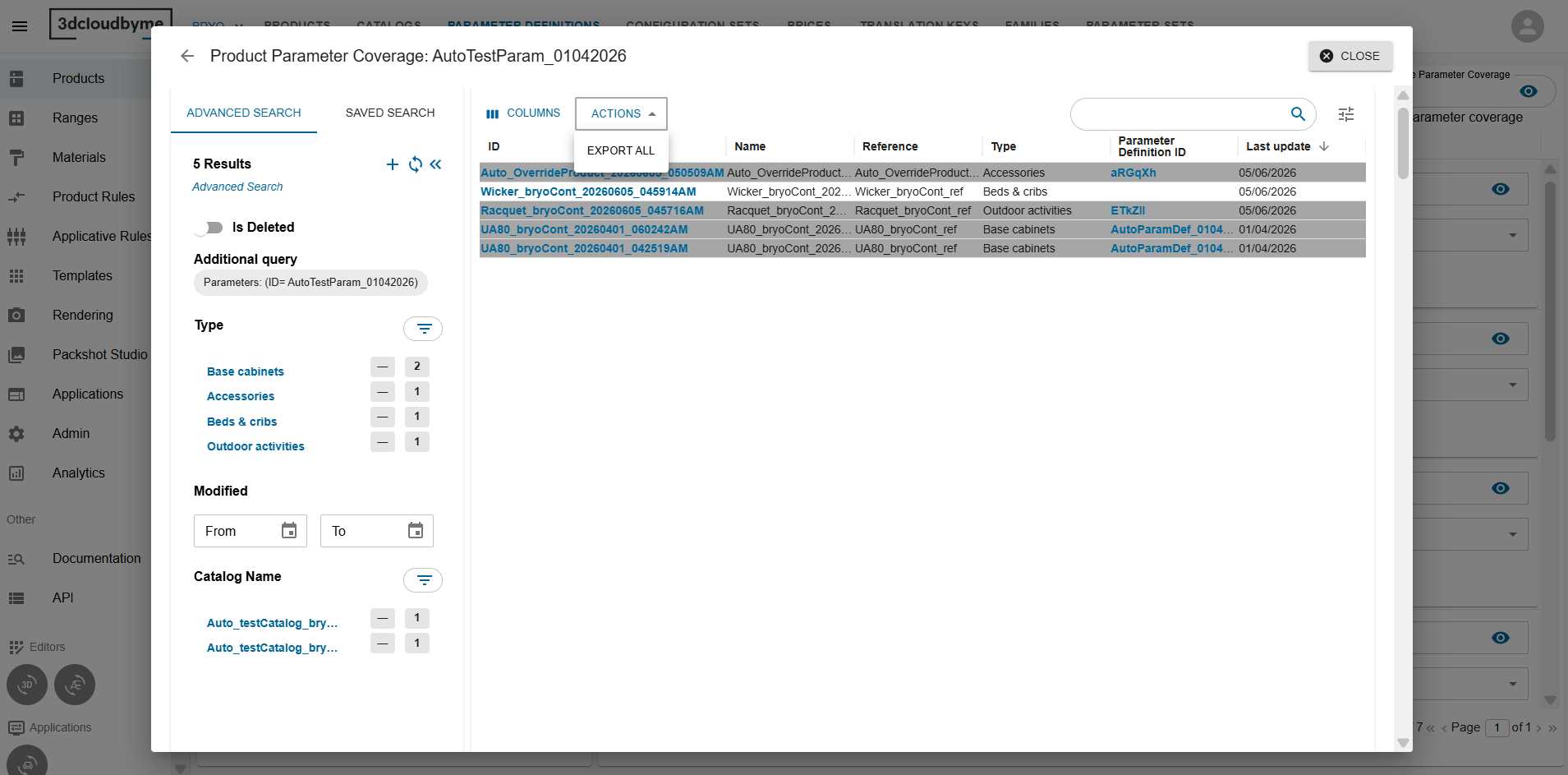Collapse the ACTIONS dropdown

pos(622,113)
